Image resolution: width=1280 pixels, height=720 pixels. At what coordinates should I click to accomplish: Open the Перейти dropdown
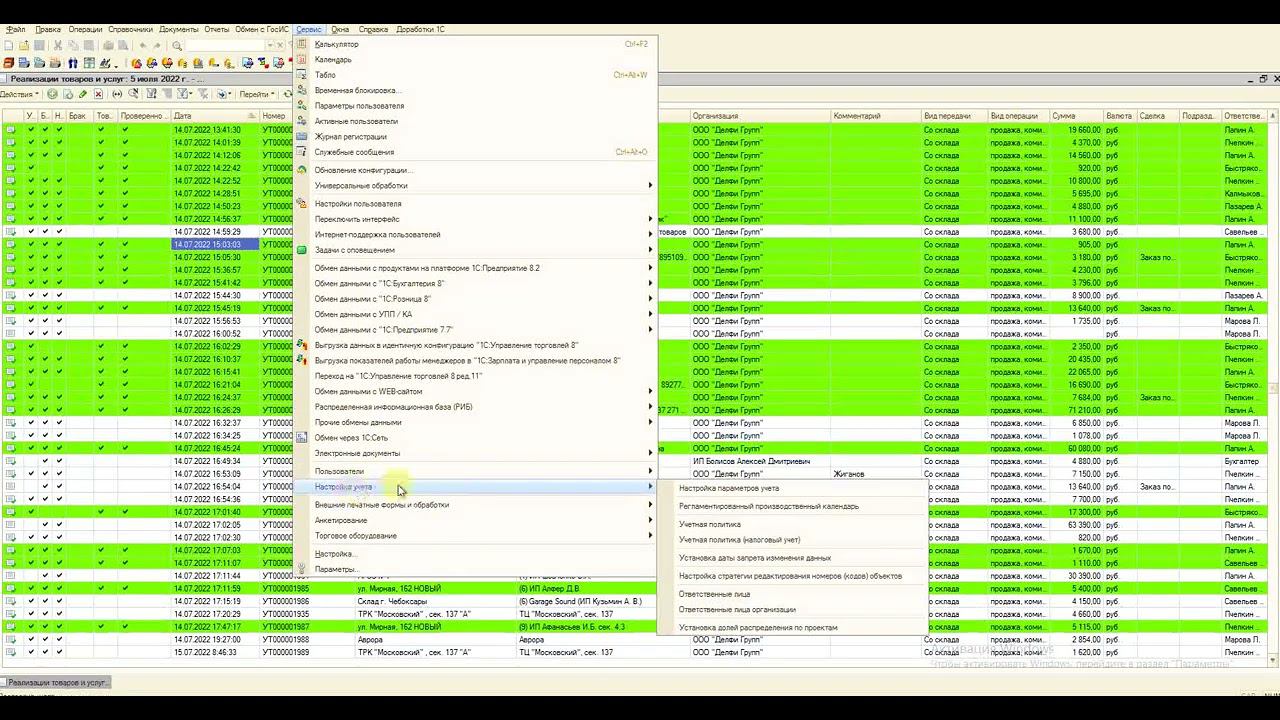(256, 94)
